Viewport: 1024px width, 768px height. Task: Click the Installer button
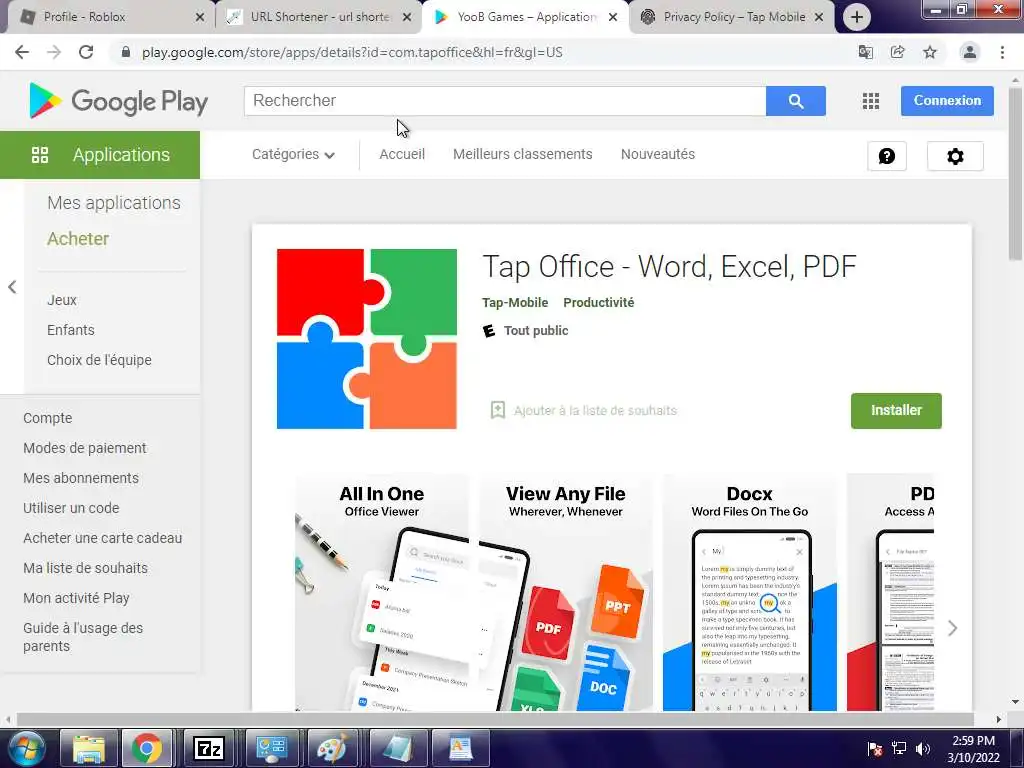tap(896, 410)
